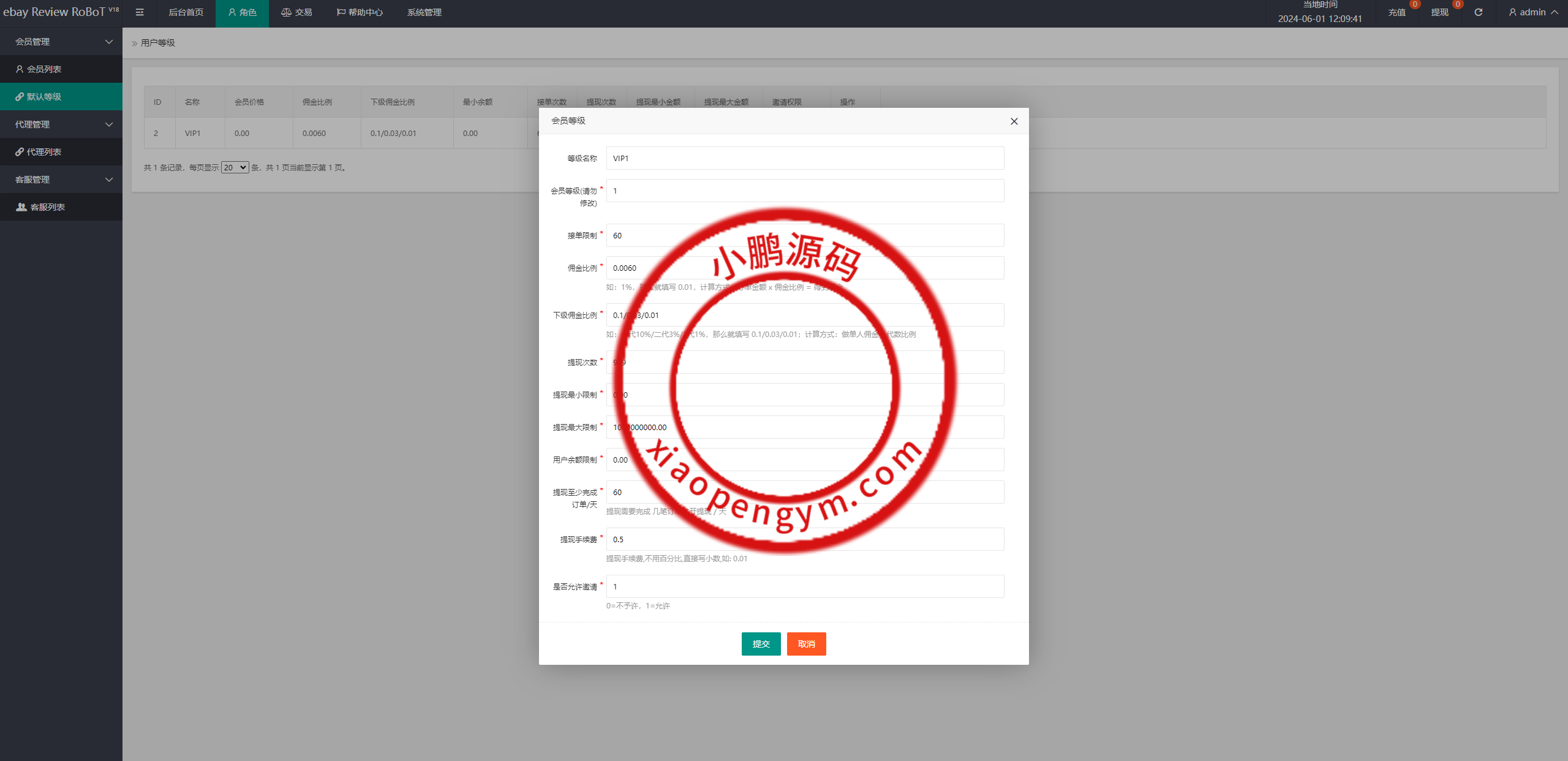Open 提现 withdrawal notifications
This screenshot has height=761, width=1568.
pyautogui.click(x=1439, y=12)
